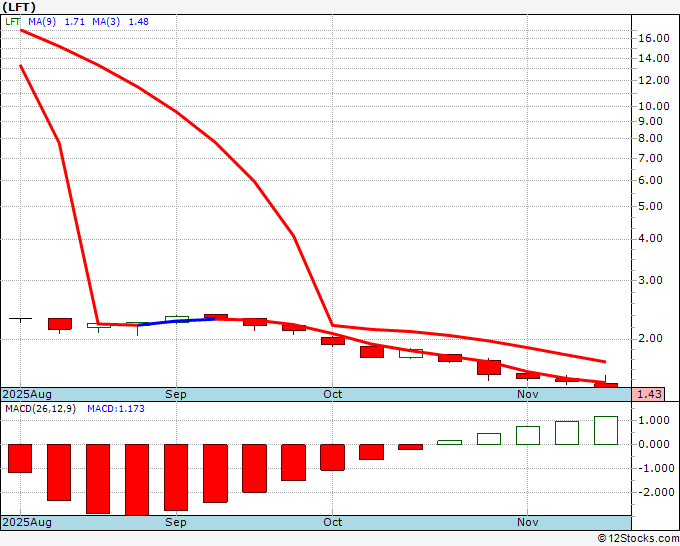
Task: Select the MA(9) legend label
Action: 42,22
